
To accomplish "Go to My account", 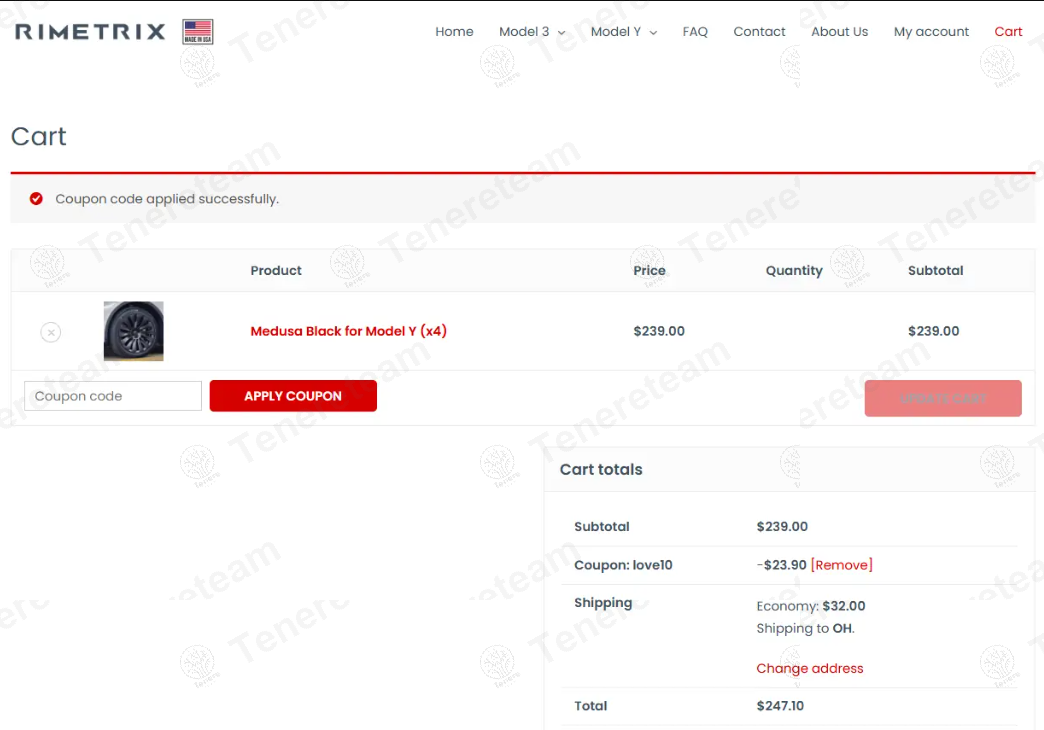I will pyautogui.click(x=931, y=31).
